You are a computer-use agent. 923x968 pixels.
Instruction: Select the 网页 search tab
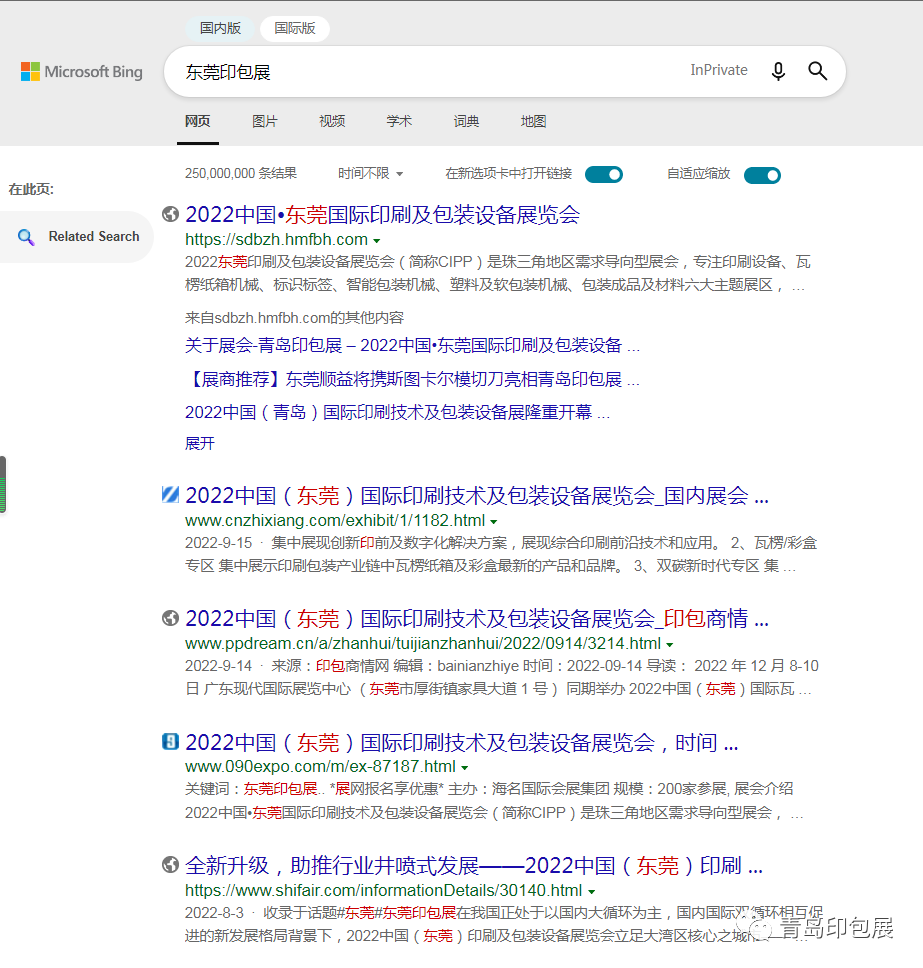point(198,121)
